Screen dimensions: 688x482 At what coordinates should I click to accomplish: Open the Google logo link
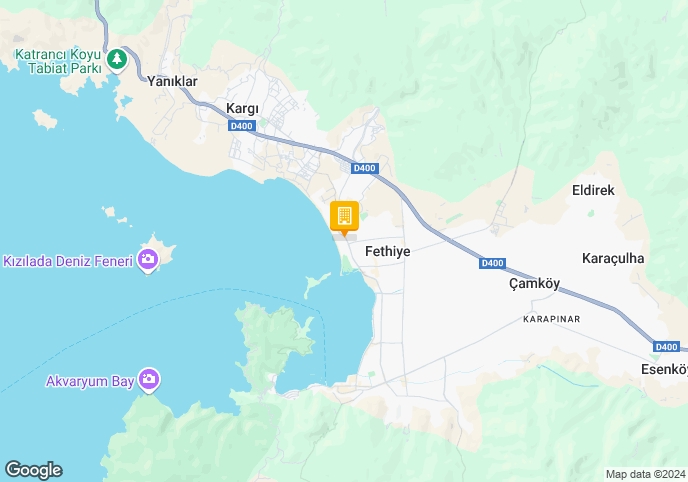(x=34, y=470)
